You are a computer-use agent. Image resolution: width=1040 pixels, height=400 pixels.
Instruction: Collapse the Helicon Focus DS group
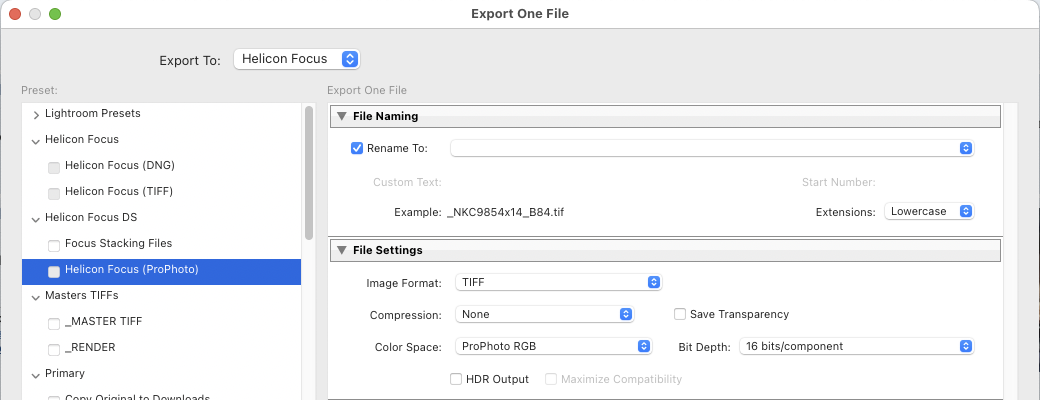(x=36, y=218)
